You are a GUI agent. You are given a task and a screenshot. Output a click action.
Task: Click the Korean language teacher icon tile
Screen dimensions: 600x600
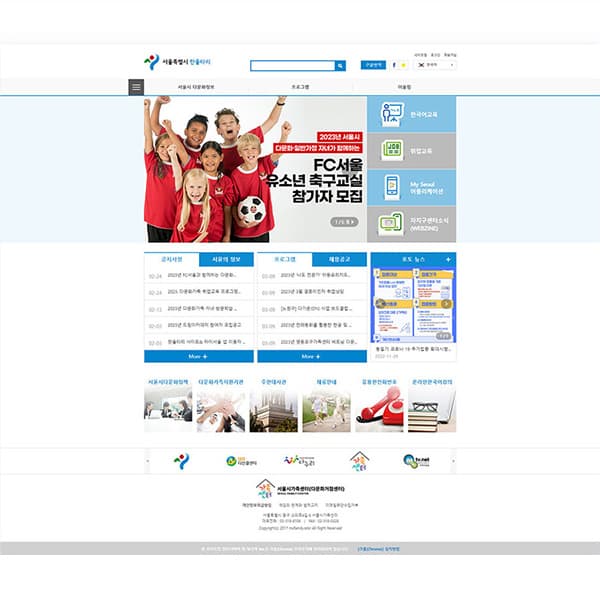point(411,114)
